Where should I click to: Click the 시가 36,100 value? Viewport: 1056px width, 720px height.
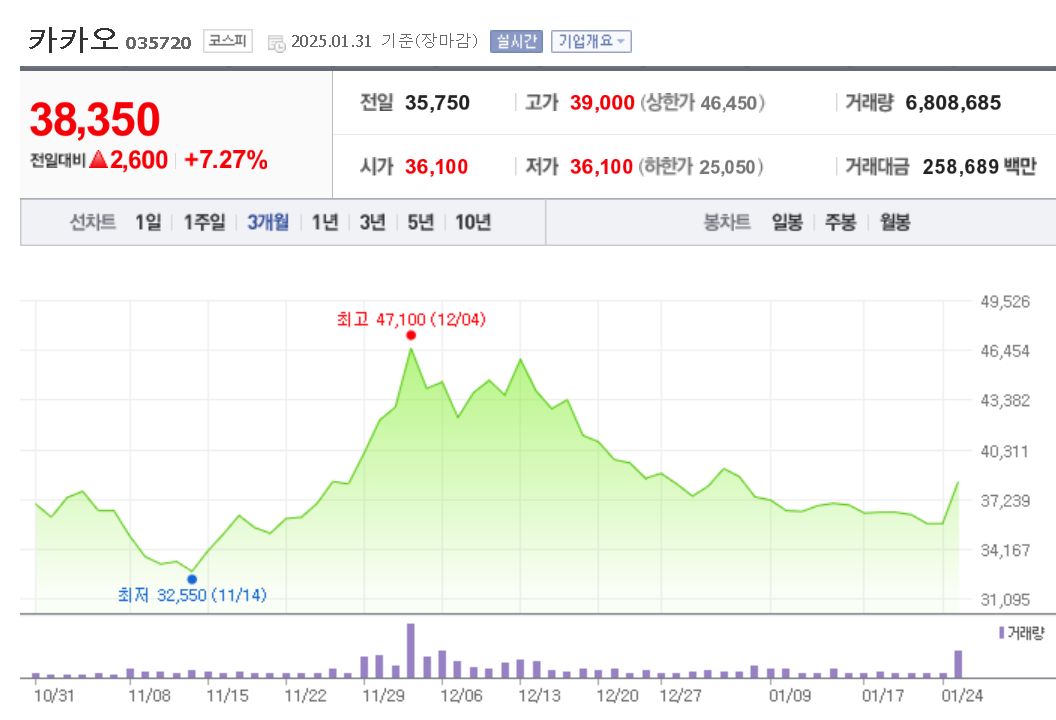click(x=436, y=166)
